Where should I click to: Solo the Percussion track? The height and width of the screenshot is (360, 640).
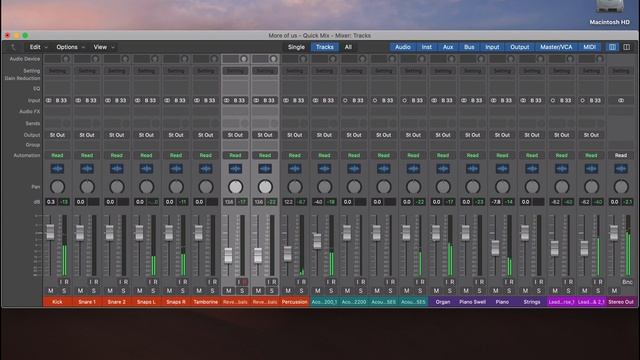[x=301, y=291]
